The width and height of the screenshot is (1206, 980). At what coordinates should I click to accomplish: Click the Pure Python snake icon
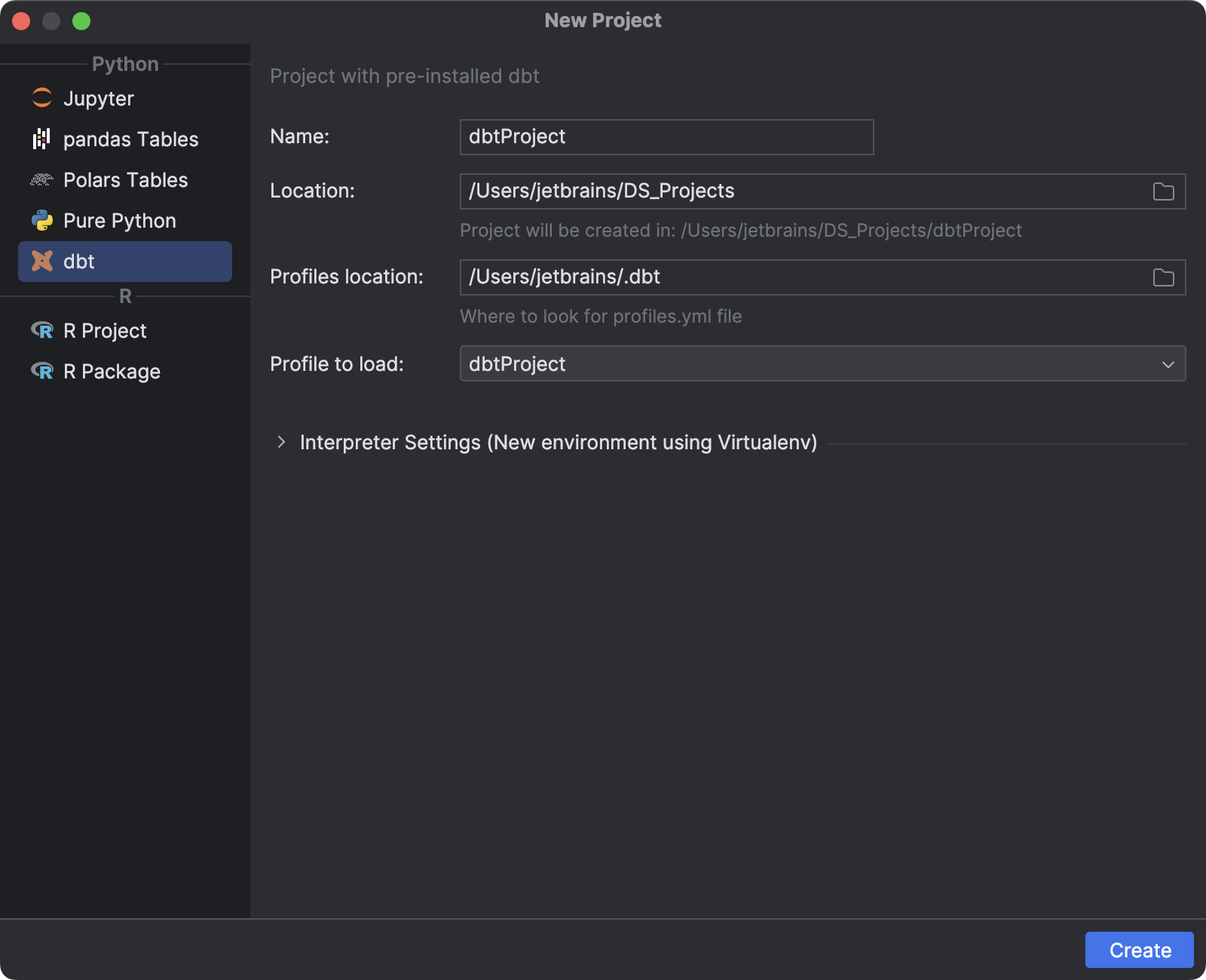tap(42, 220)
